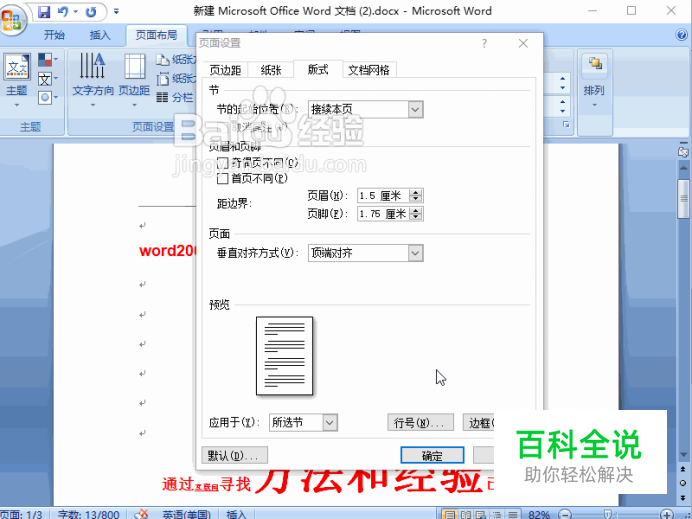Image resolution: width=692 pixels, height=519 pixels.
Task: Open the theme effects icon
Action: pos(45,98)
